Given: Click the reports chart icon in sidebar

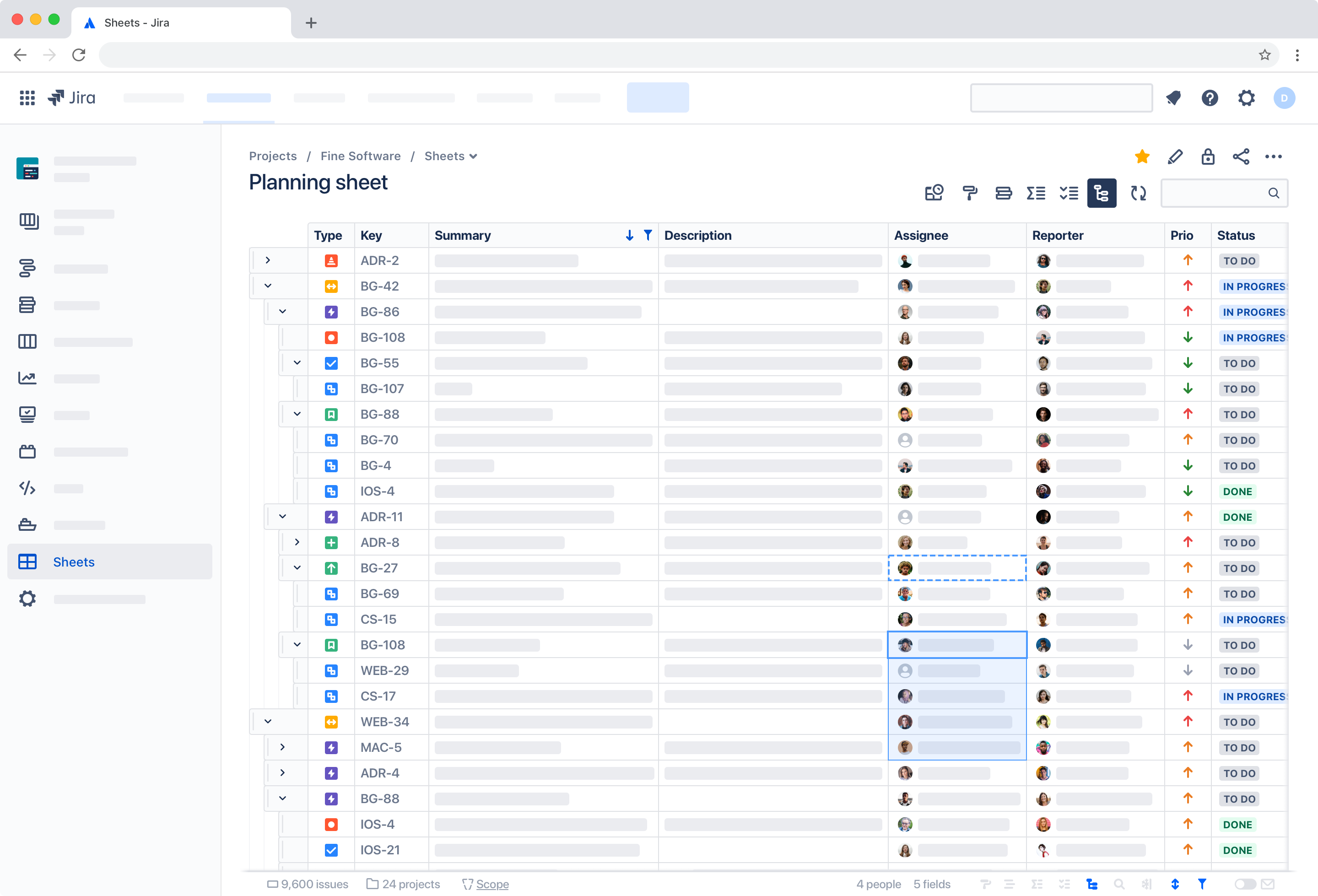Looking at the screenshot, I should point(27,378).
